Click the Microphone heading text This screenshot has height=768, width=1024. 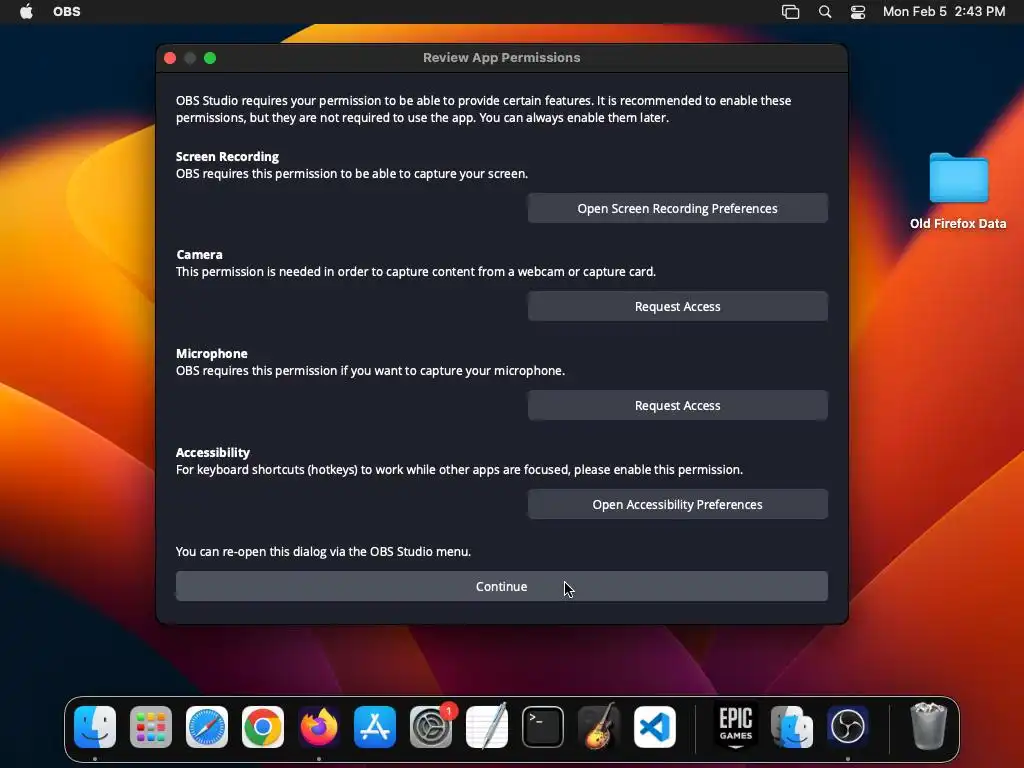pyautogui.click(x=212, y=353)
